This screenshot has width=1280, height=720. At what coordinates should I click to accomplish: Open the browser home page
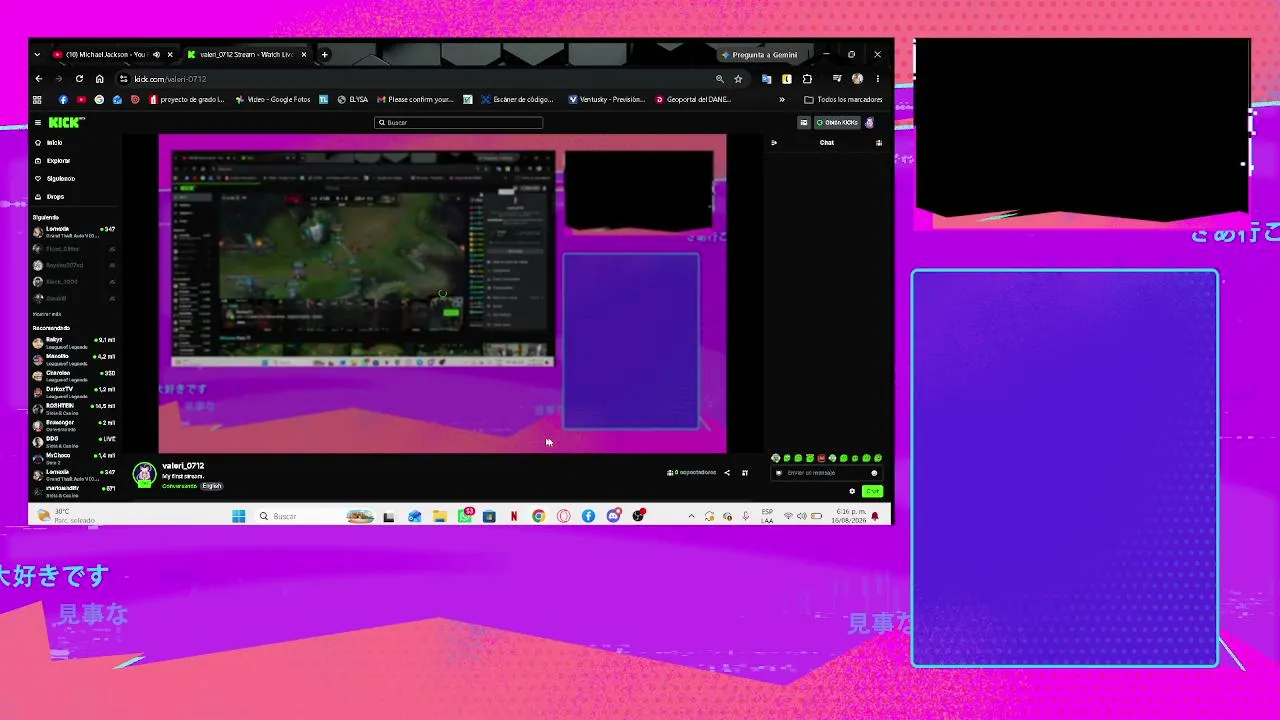point(99,79)
